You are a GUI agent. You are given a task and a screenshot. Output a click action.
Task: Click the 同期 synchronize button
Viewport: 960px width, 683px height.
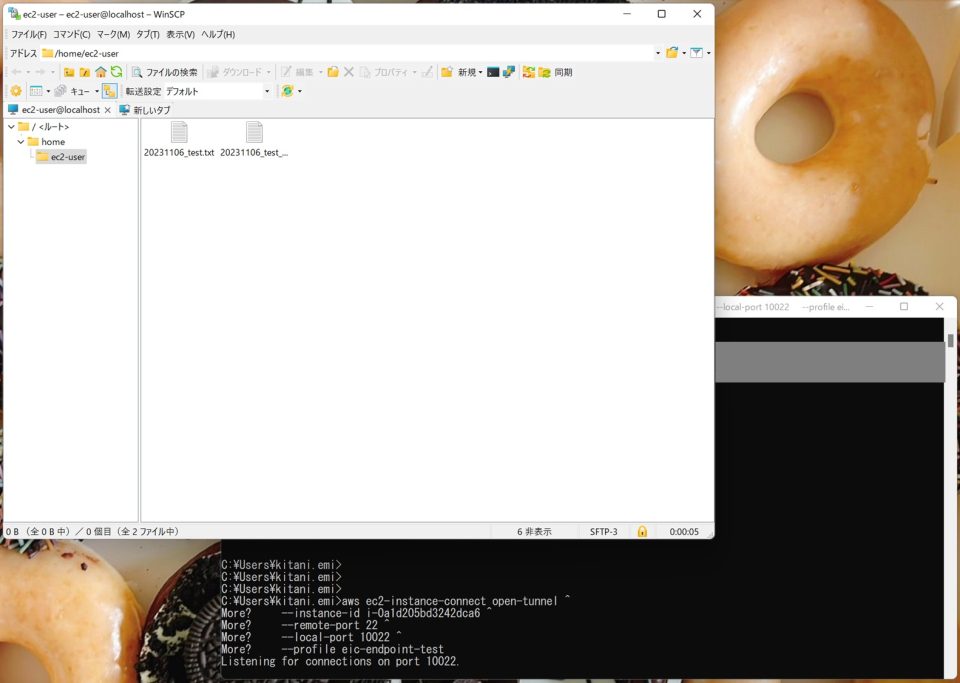pos(556,72)
